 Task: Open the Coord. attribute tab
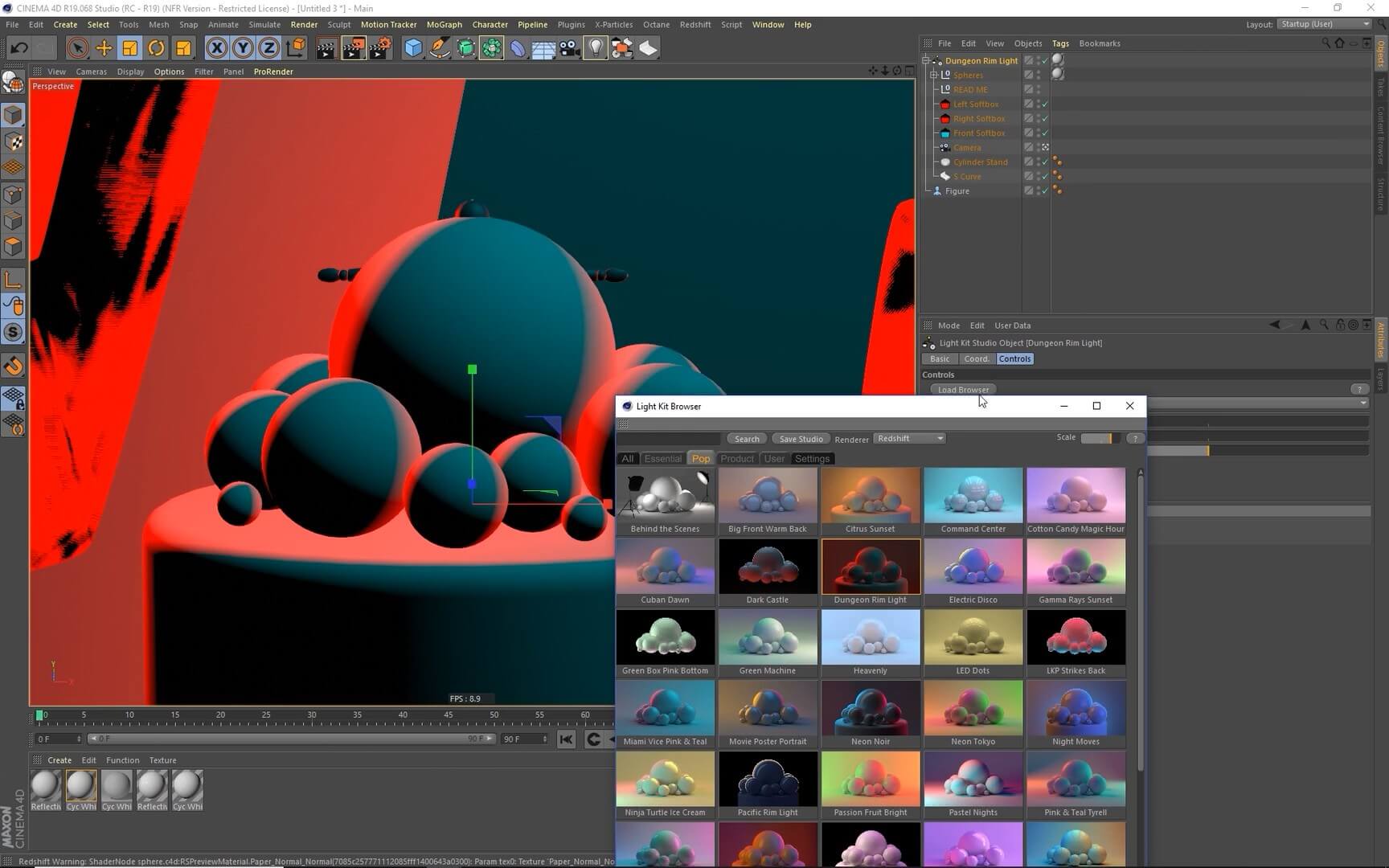click(977, 359)
